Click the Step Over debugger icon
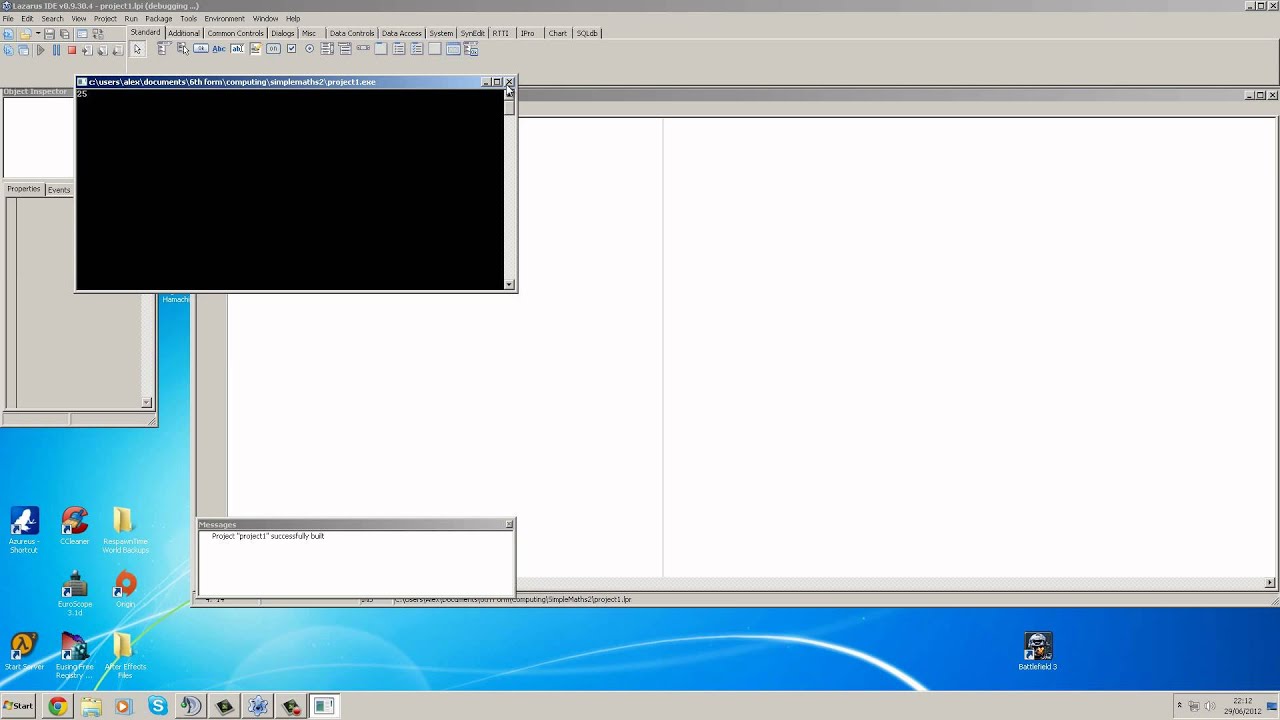 pos(102,50)
